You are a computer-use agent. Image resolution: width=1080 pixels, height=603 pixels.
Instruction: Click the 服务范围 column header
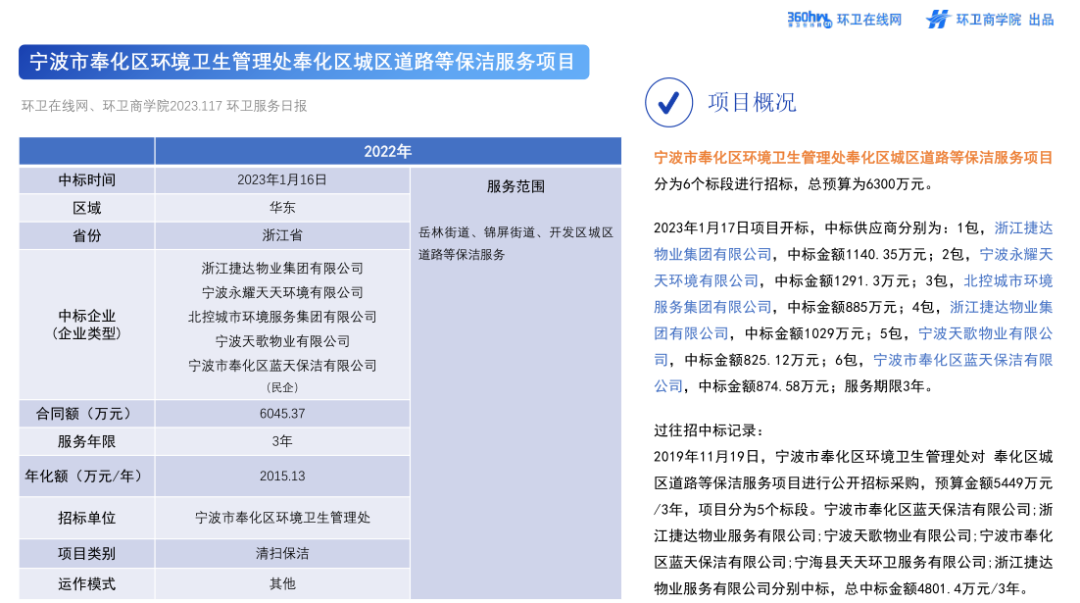[x=516, y=186]
